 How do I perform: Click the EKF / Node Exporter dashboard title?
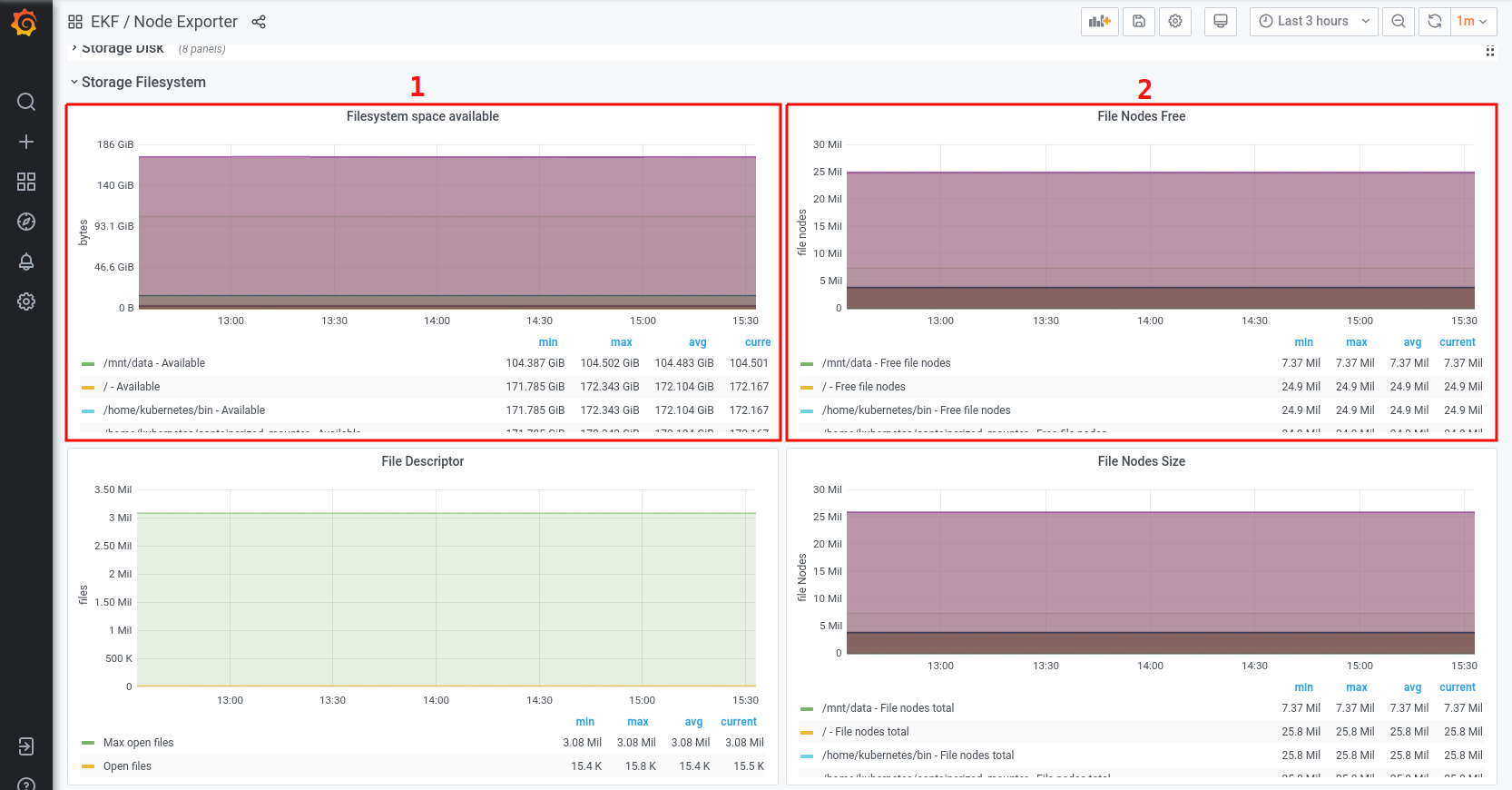[x=164, y=22]
